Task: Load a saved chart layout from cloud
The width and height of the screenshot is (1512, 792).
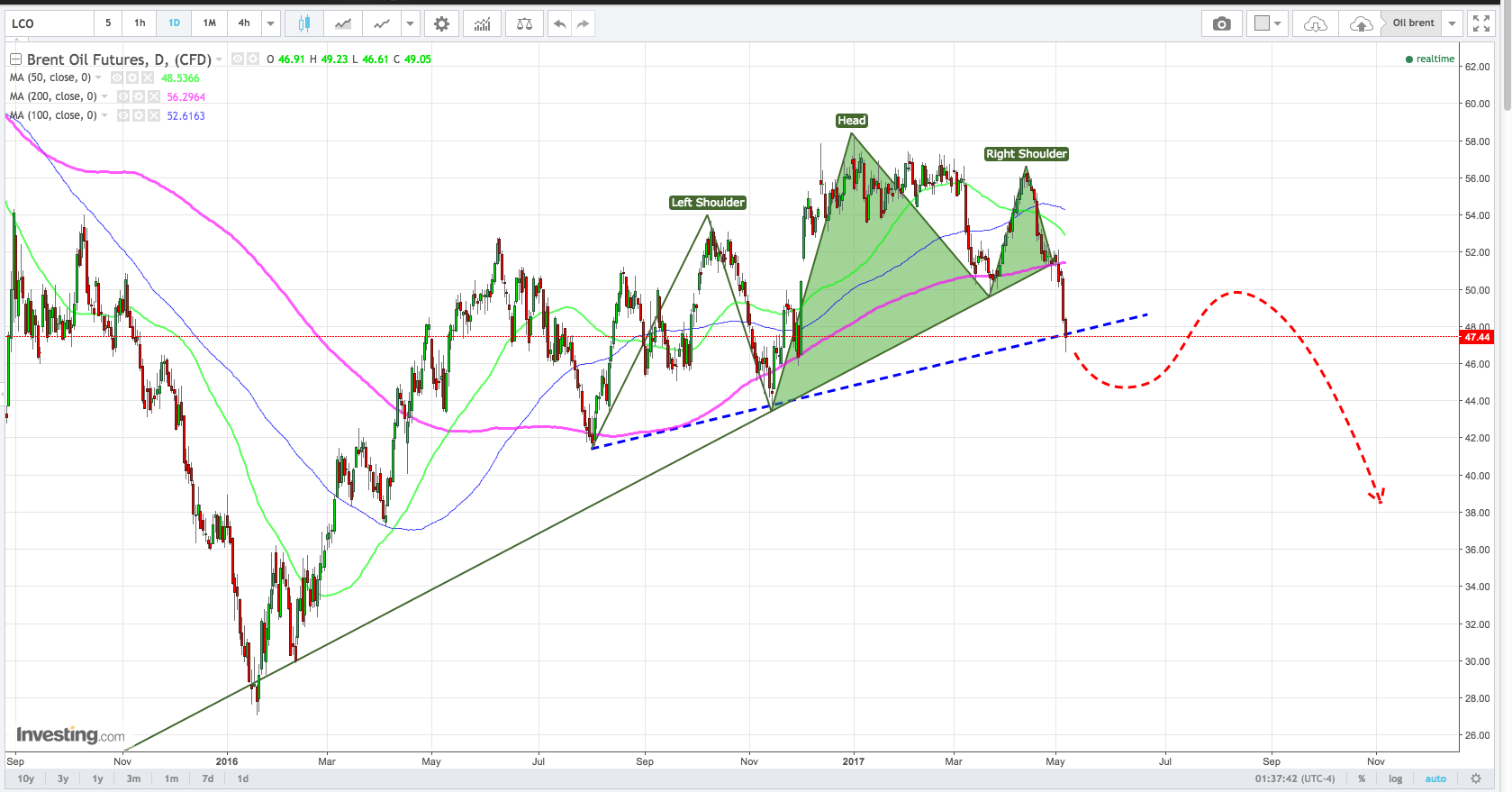Action: tap(1315, 23)
